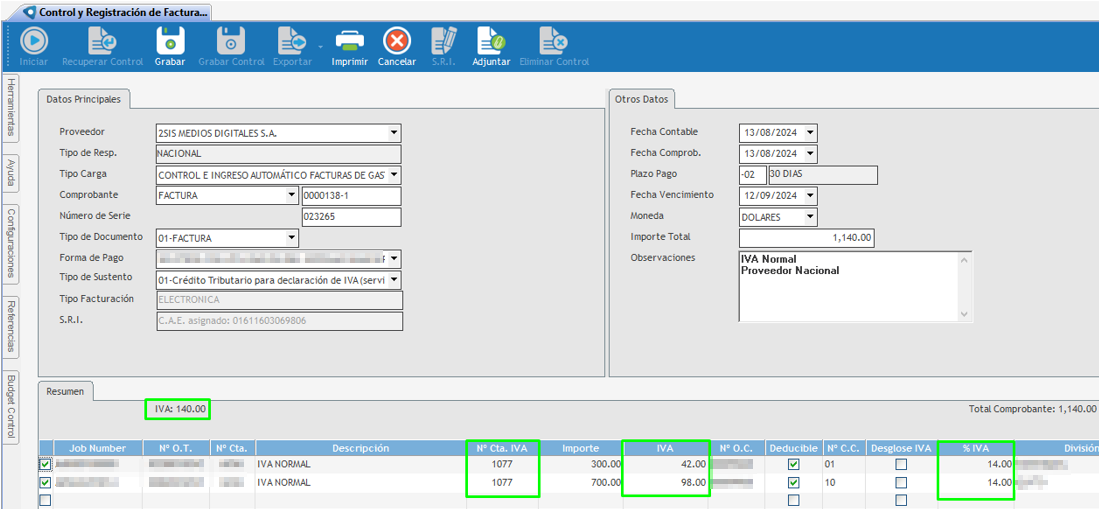1099x509 pixels.
Task: Click the Nº Cta. IVA column header
Action: [x=503, y=448]
